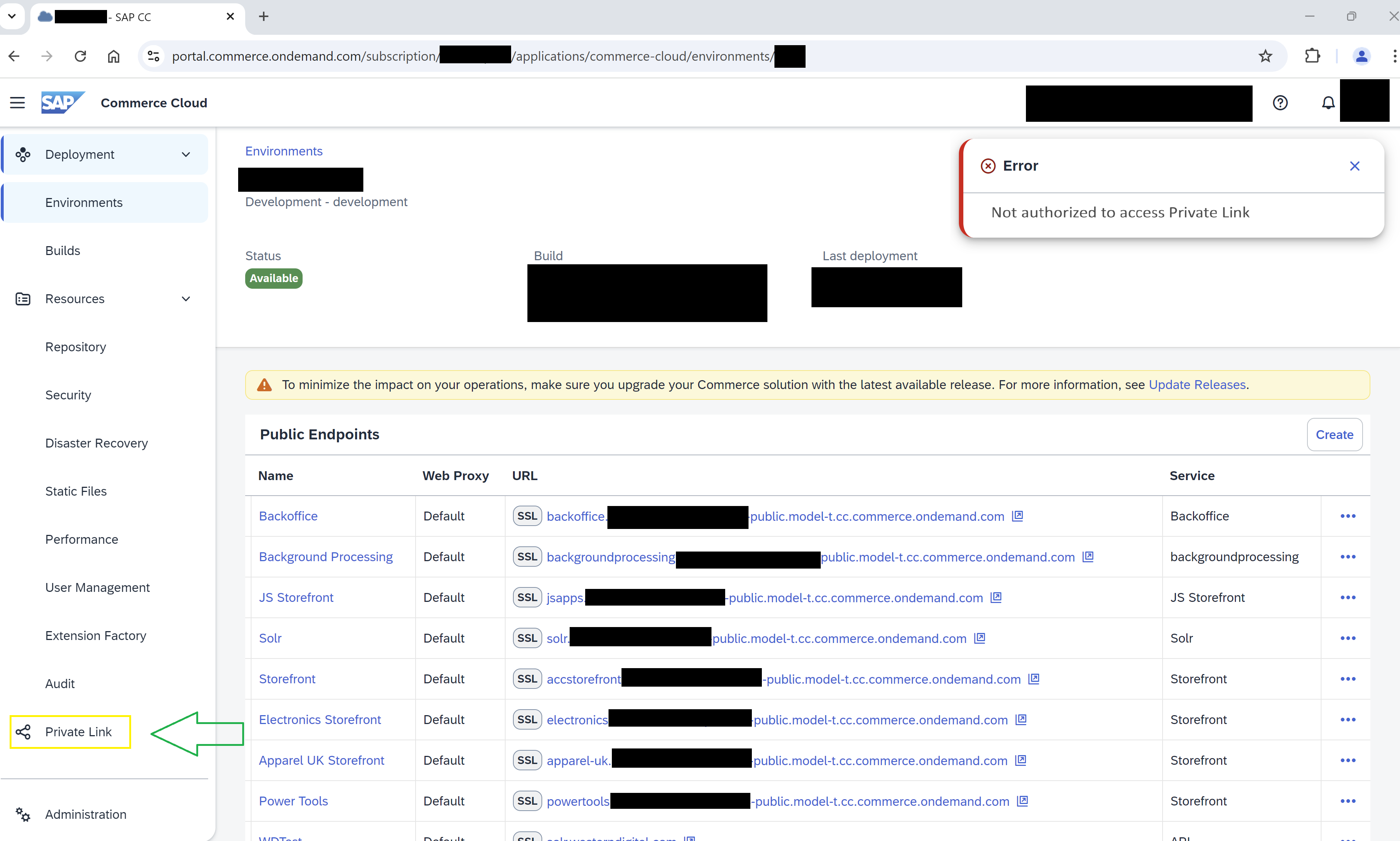
Task: Open the Background Processing endpoint link
Action: 326,556
